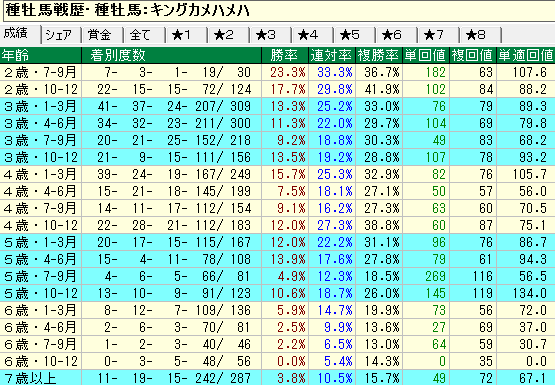Viewport: 555px width, 385px height.
Task: Sort by the 連対率 column header
Action: pos(332,55)
